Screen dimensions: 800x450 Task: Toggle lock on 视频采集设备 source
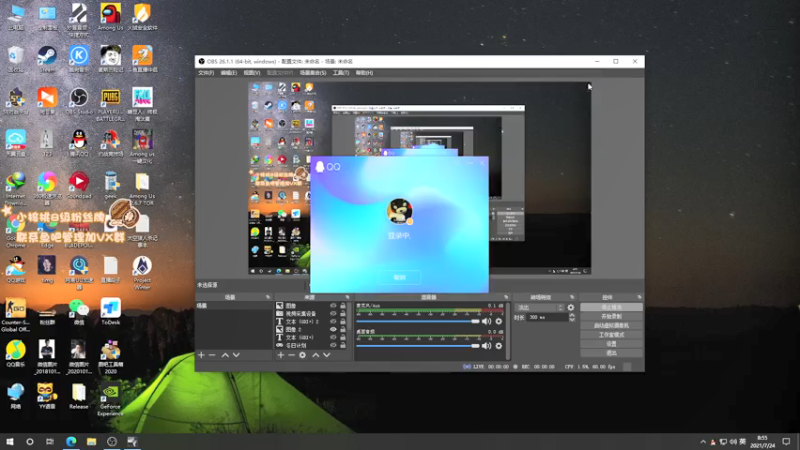(343, 314)
